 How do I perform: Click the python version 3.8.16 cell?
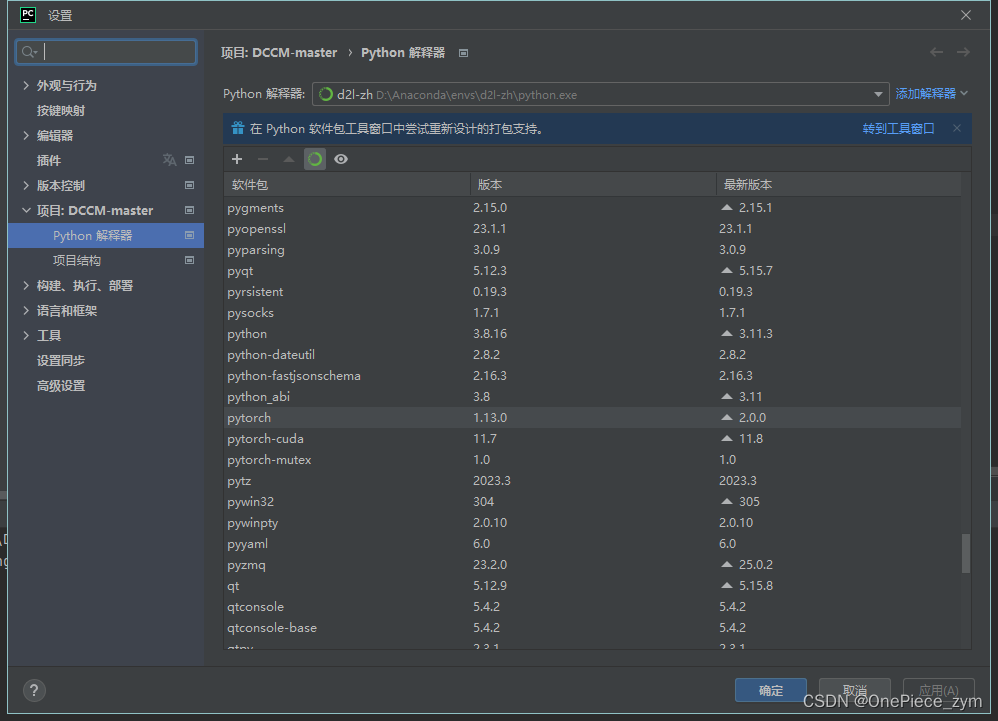click(489, 333)
